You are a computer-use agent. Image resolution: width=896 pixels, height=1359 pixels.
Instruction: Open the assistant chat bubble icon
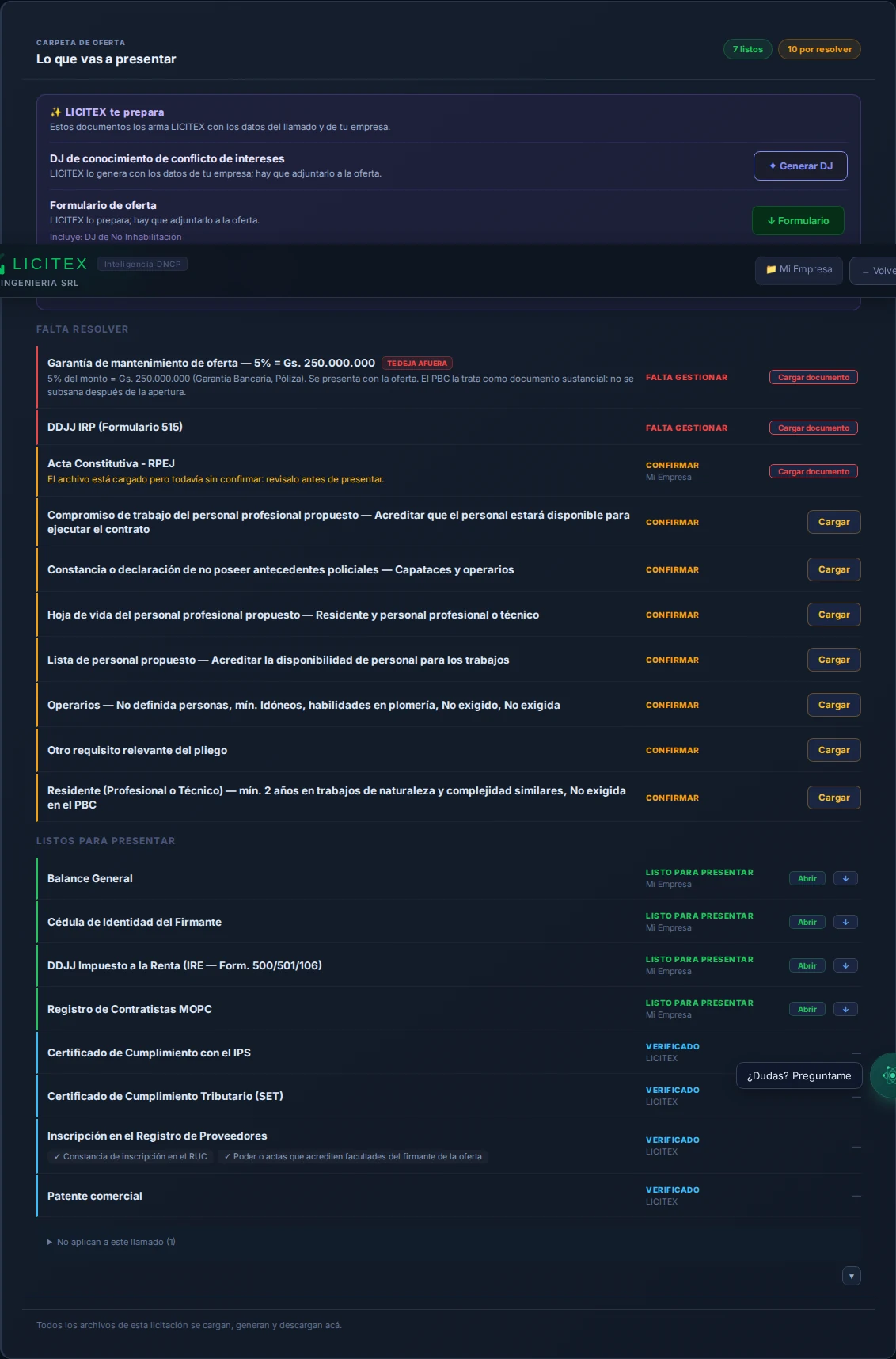(885, 1075)
